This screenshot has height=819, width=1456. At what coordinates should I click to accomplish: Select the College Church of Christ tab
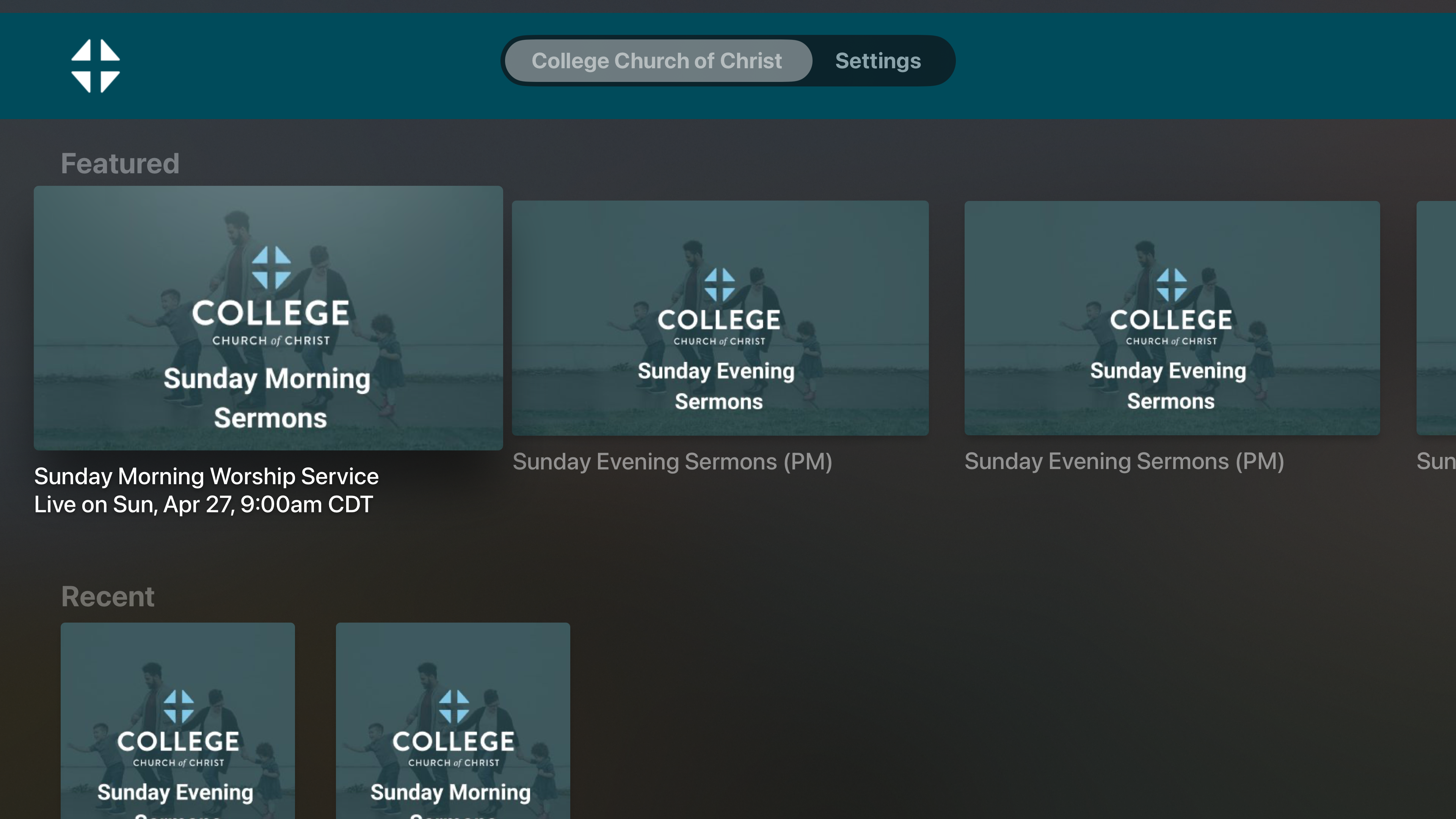[x=658, y=61]
